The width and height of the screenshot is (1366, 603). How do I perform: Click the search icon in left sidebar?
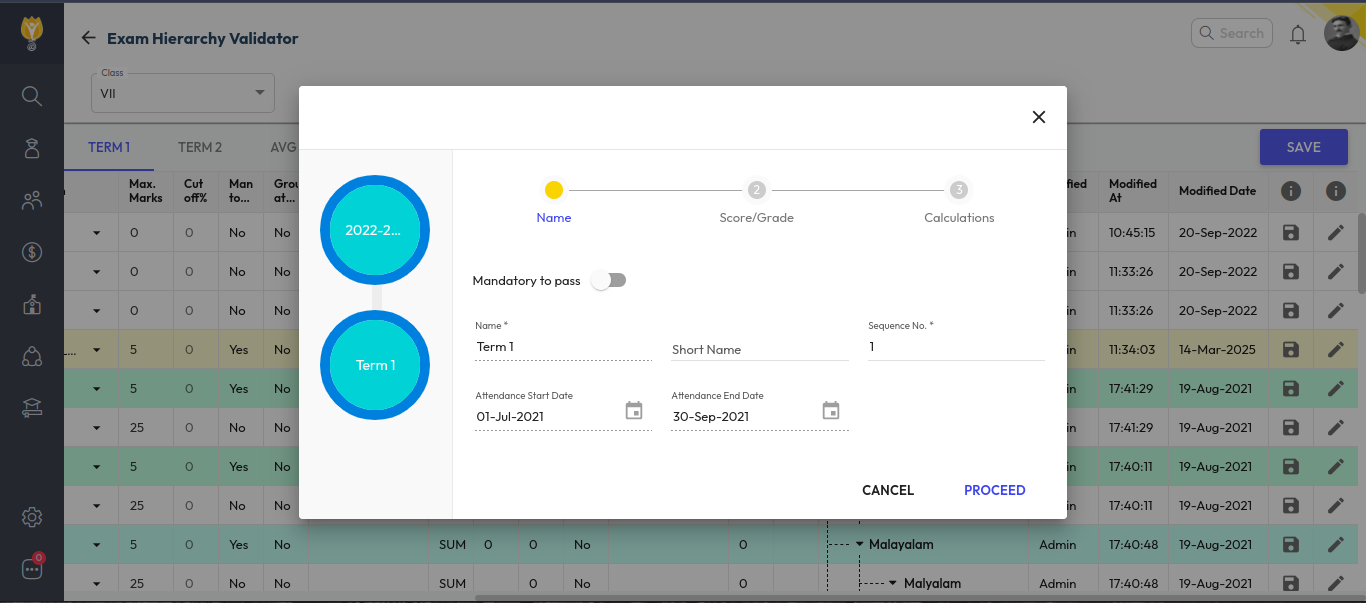(32, 96)
